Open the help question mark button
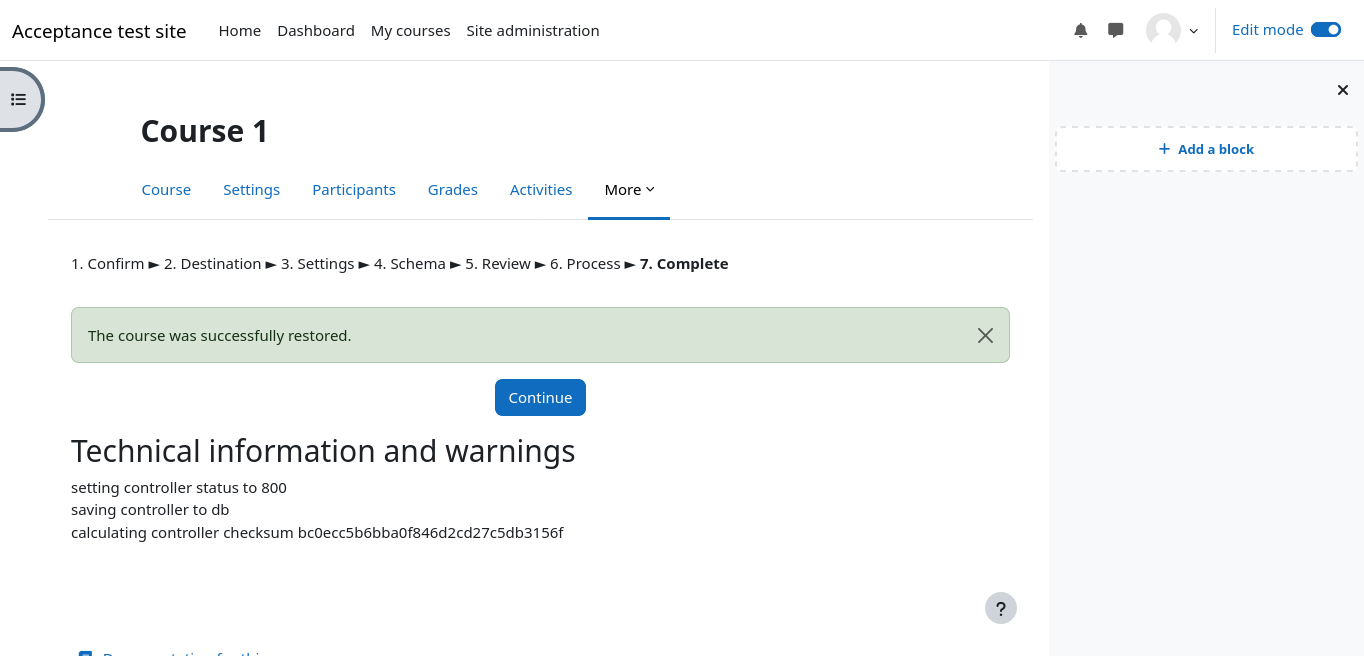This screenshot has height=656, width=1364. 1000,608
